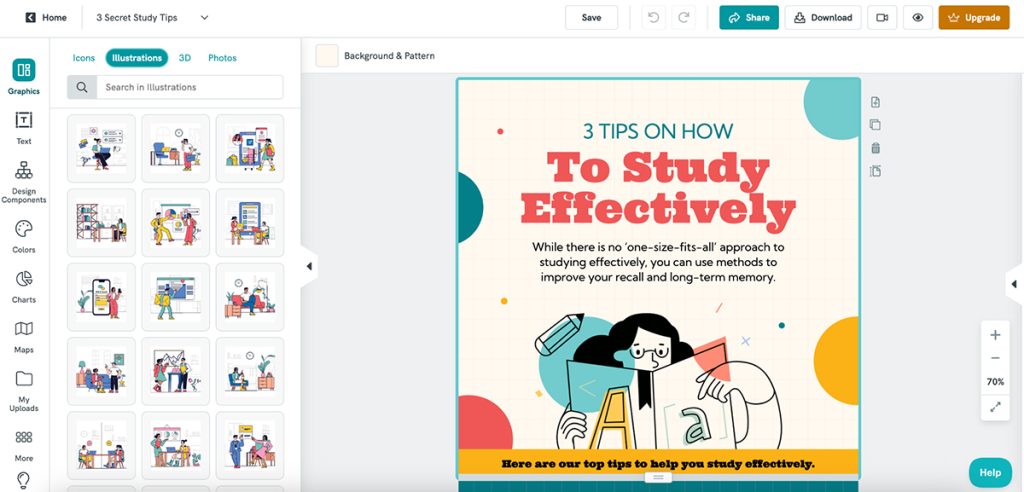The height and width of the screenshot is (492, 1024).
Task: Select the phone screen illustration thumbnail
Action: (101, 297)
